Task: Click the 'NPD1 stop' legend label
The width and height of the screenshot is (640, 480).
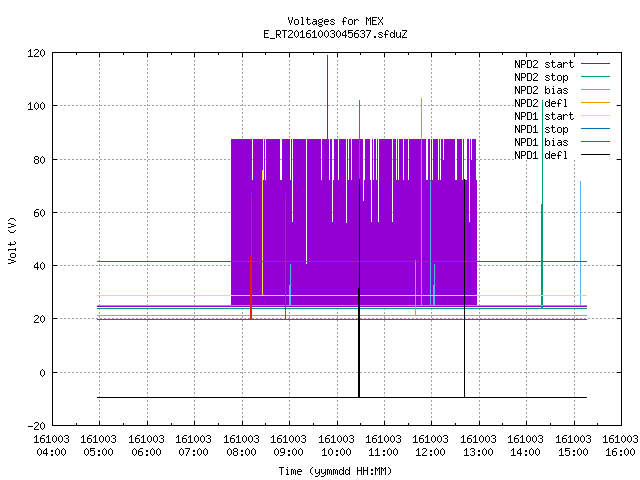Action: (541, 129)
